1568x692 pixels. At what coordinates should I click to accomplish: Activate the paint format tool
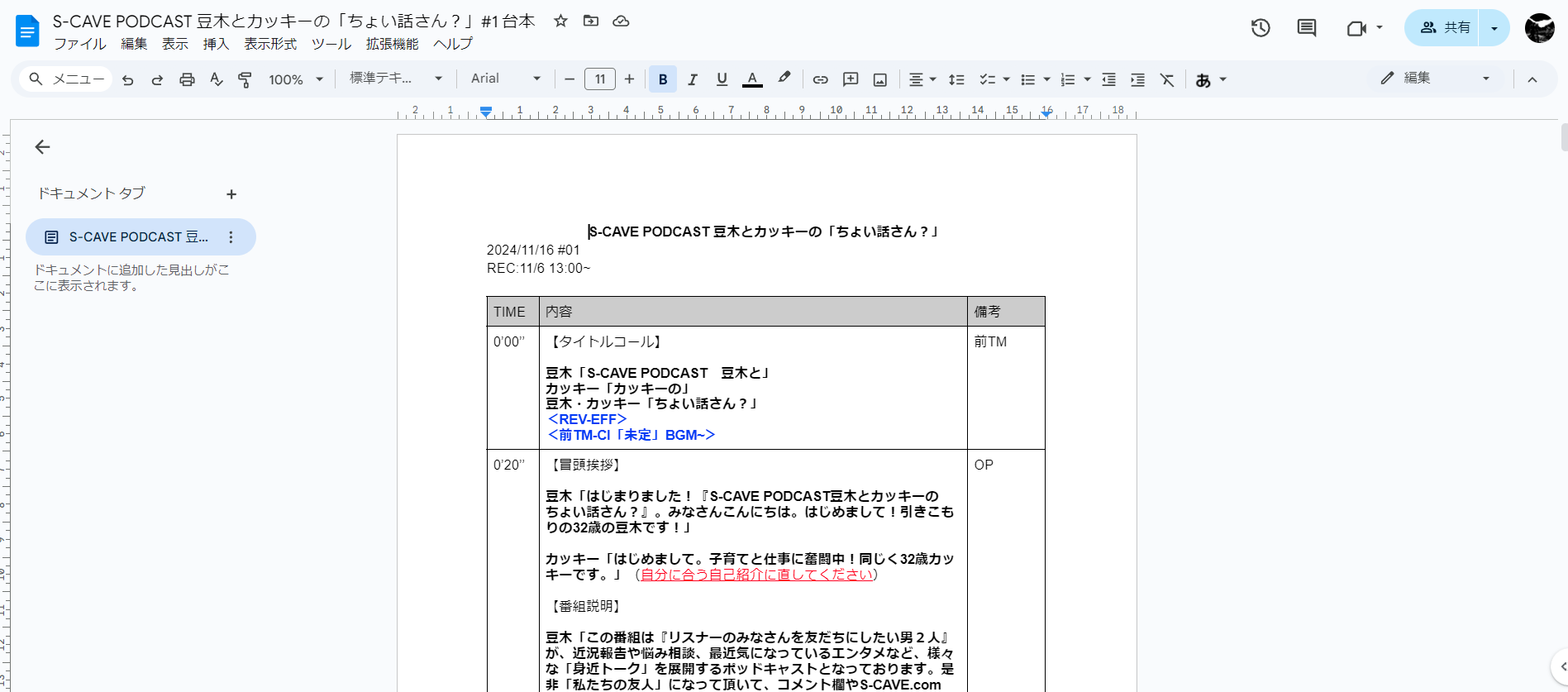pos(245,79)
